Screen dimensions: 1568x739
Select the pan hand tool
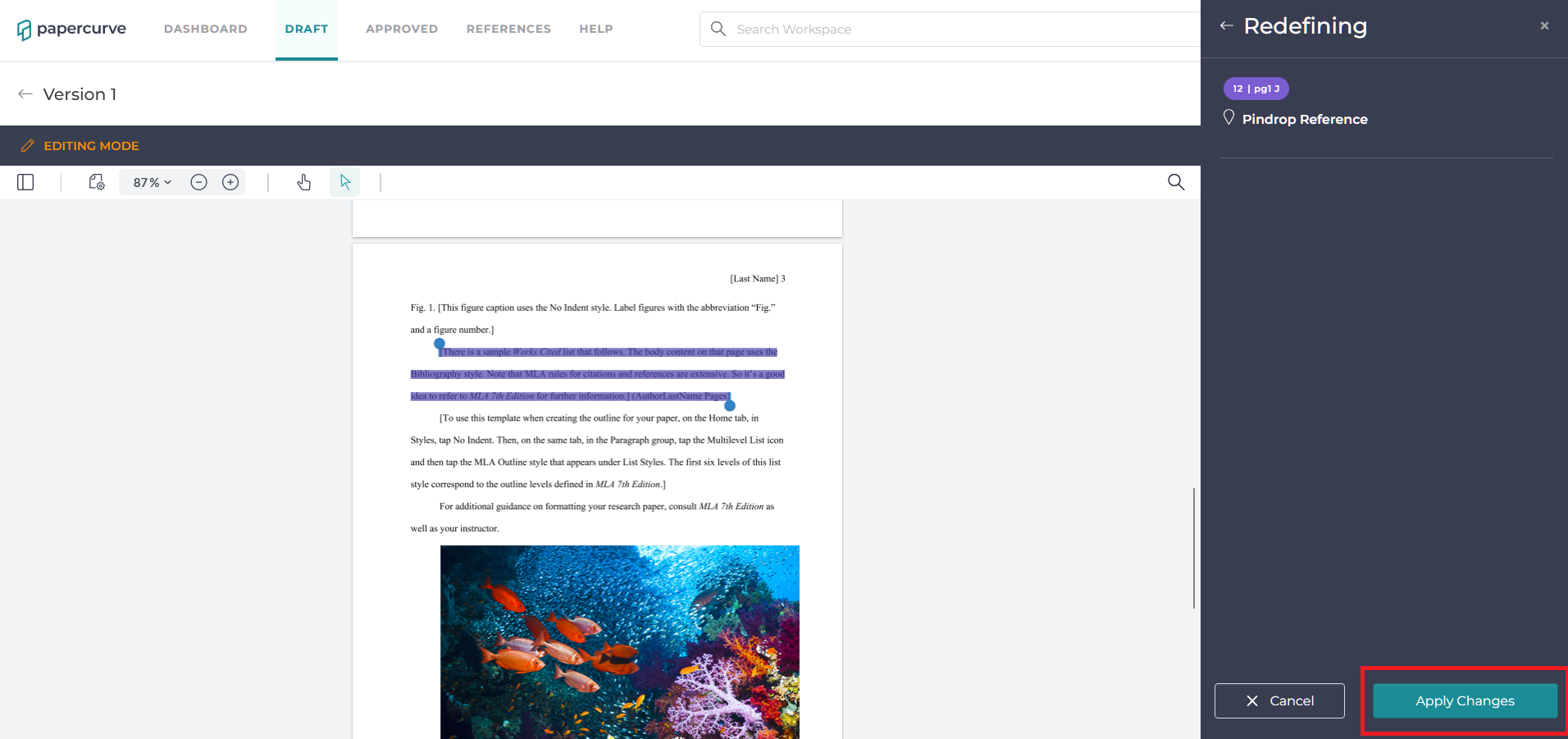(304, 182)
